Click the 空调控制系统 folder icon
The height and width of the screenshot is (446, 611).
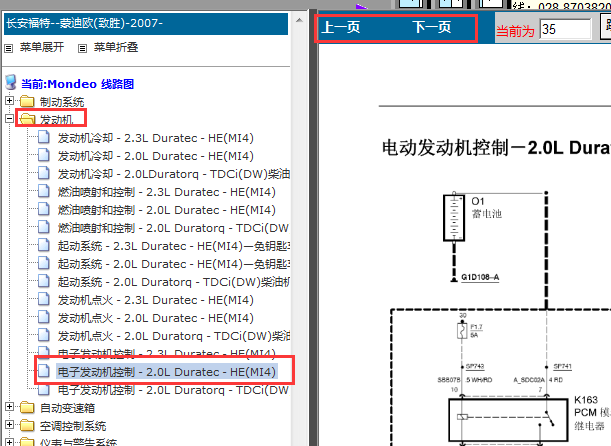point(27,425)
